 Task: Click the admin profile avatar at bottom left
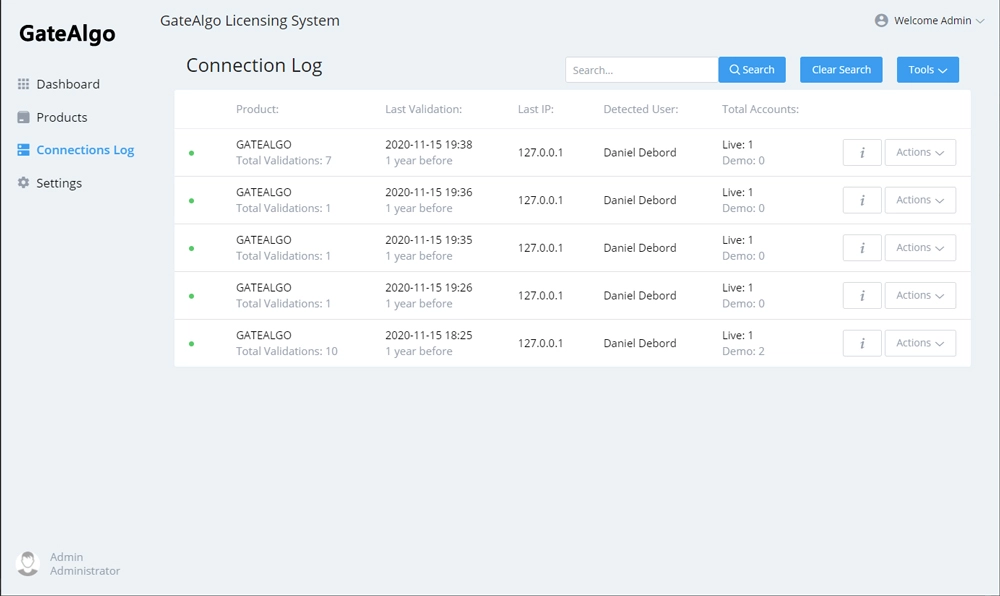(x=27, y=563)
